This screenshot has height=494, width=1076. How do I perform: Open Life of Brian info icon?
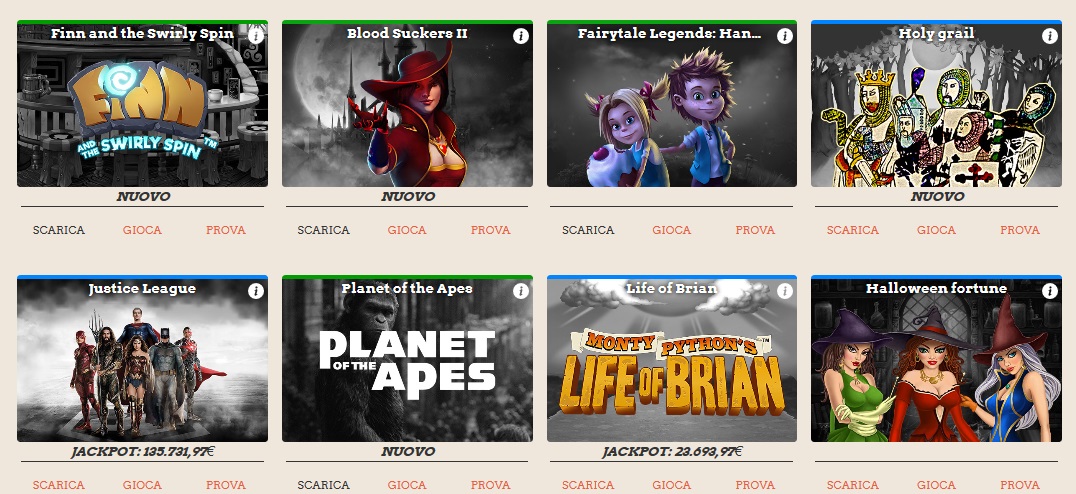pyautogui.click(x=785, y=291)
